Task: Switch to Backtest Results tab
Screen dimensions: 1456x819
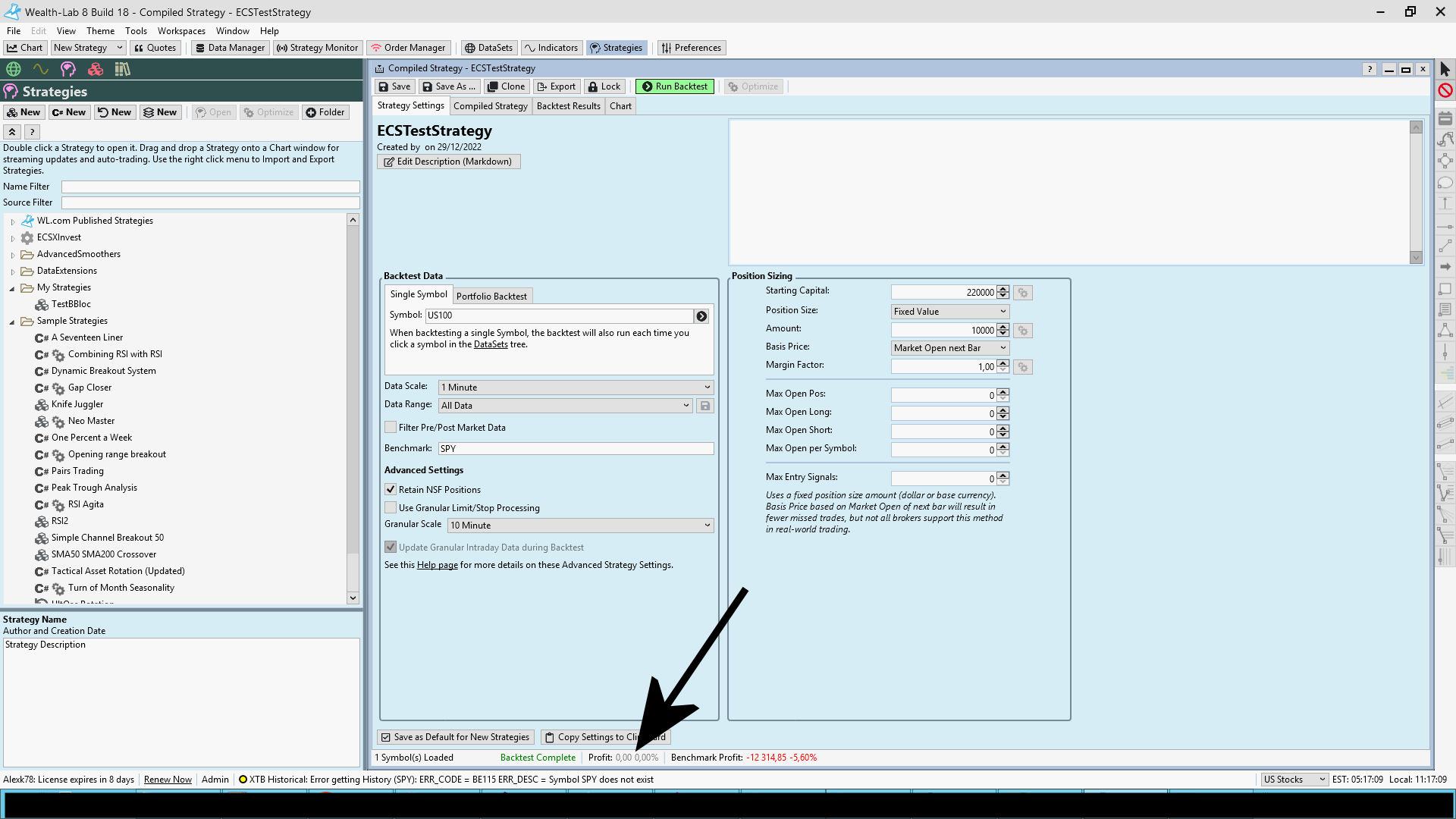Action: click(569, 106)
